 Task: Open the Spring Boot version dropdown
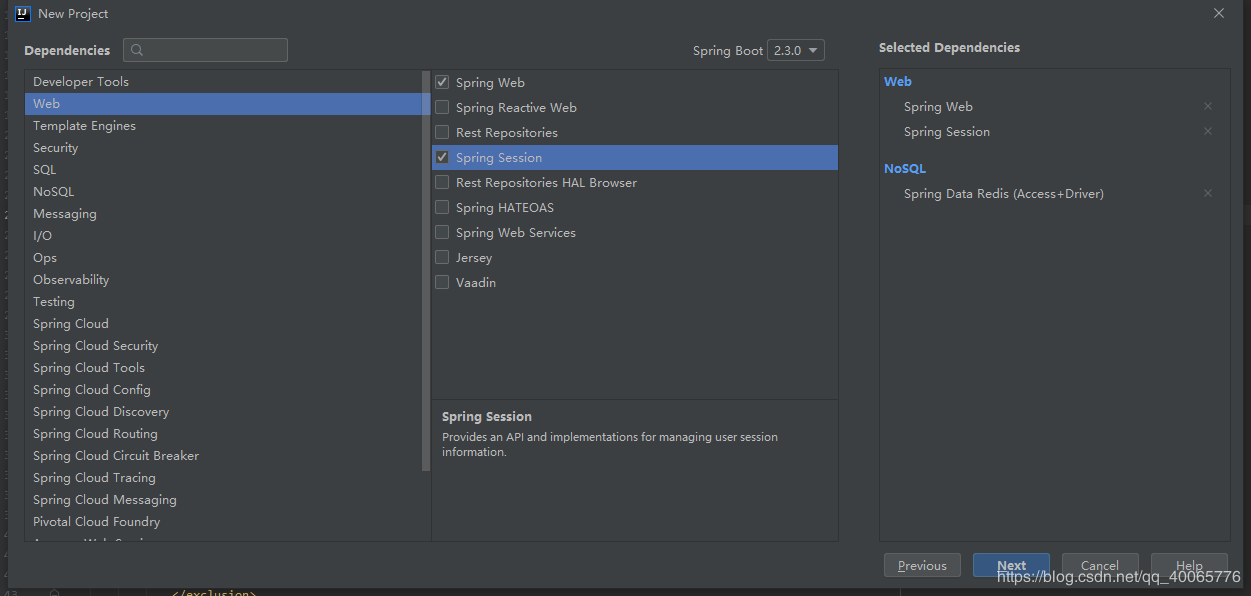(796, 50)
